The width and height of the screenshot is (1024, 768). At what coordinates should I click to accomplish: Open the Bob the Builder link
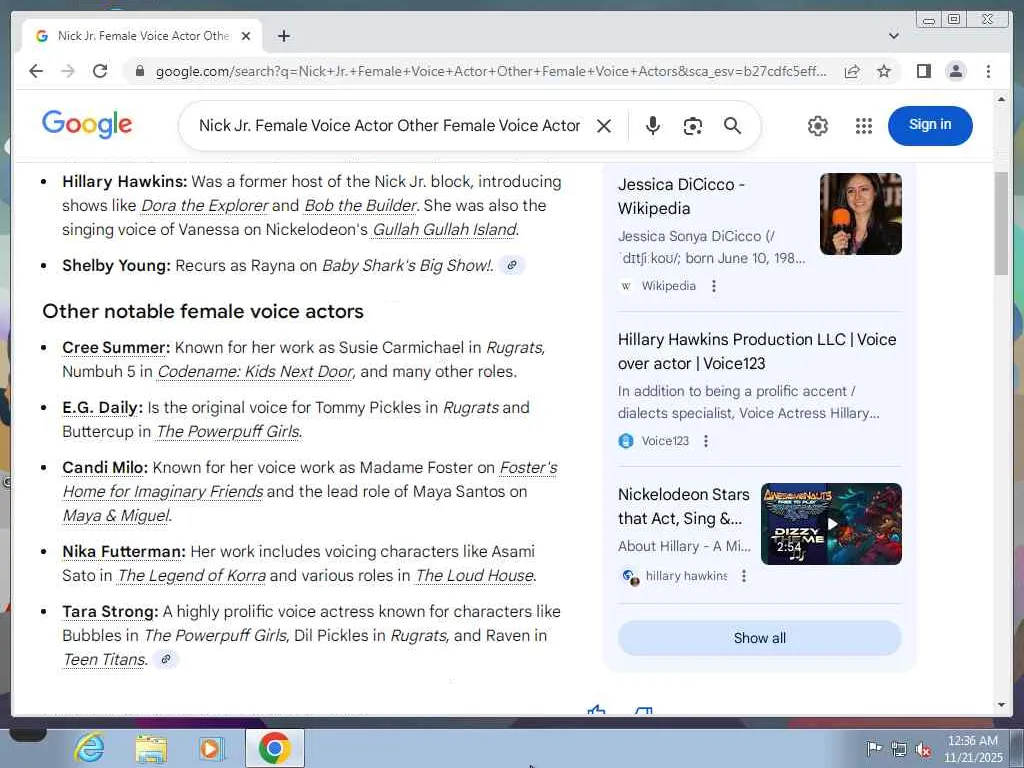pyautogui.click(x=360, y=205)
